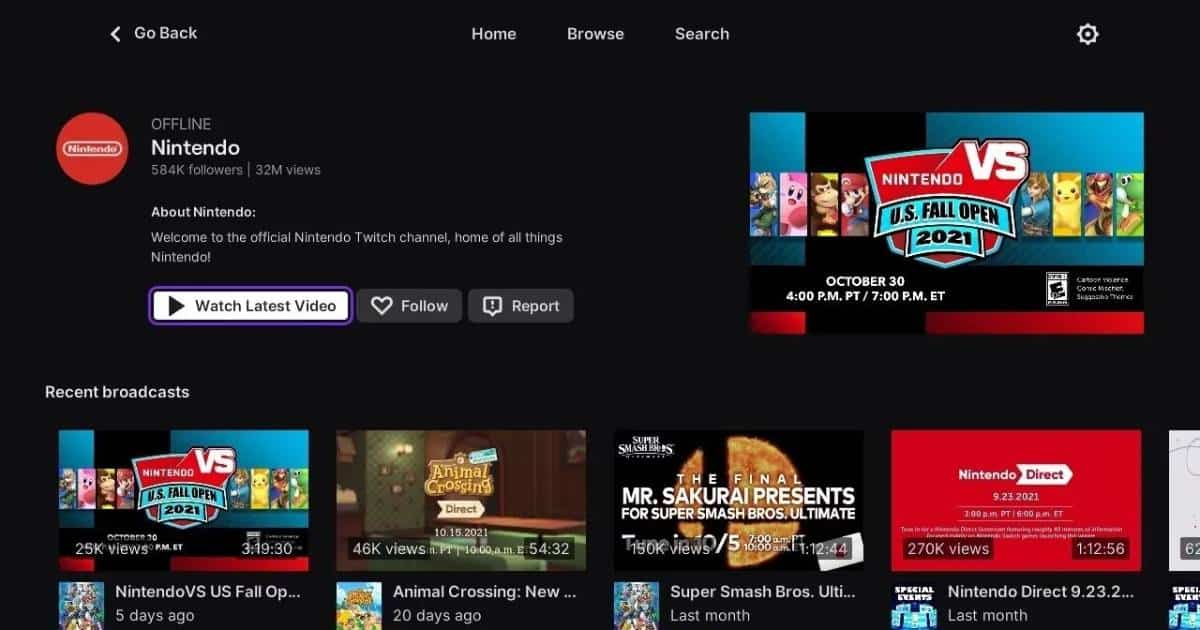1200x630 pixels.
Task: Open the Search tab
Action: coord(702,34)
